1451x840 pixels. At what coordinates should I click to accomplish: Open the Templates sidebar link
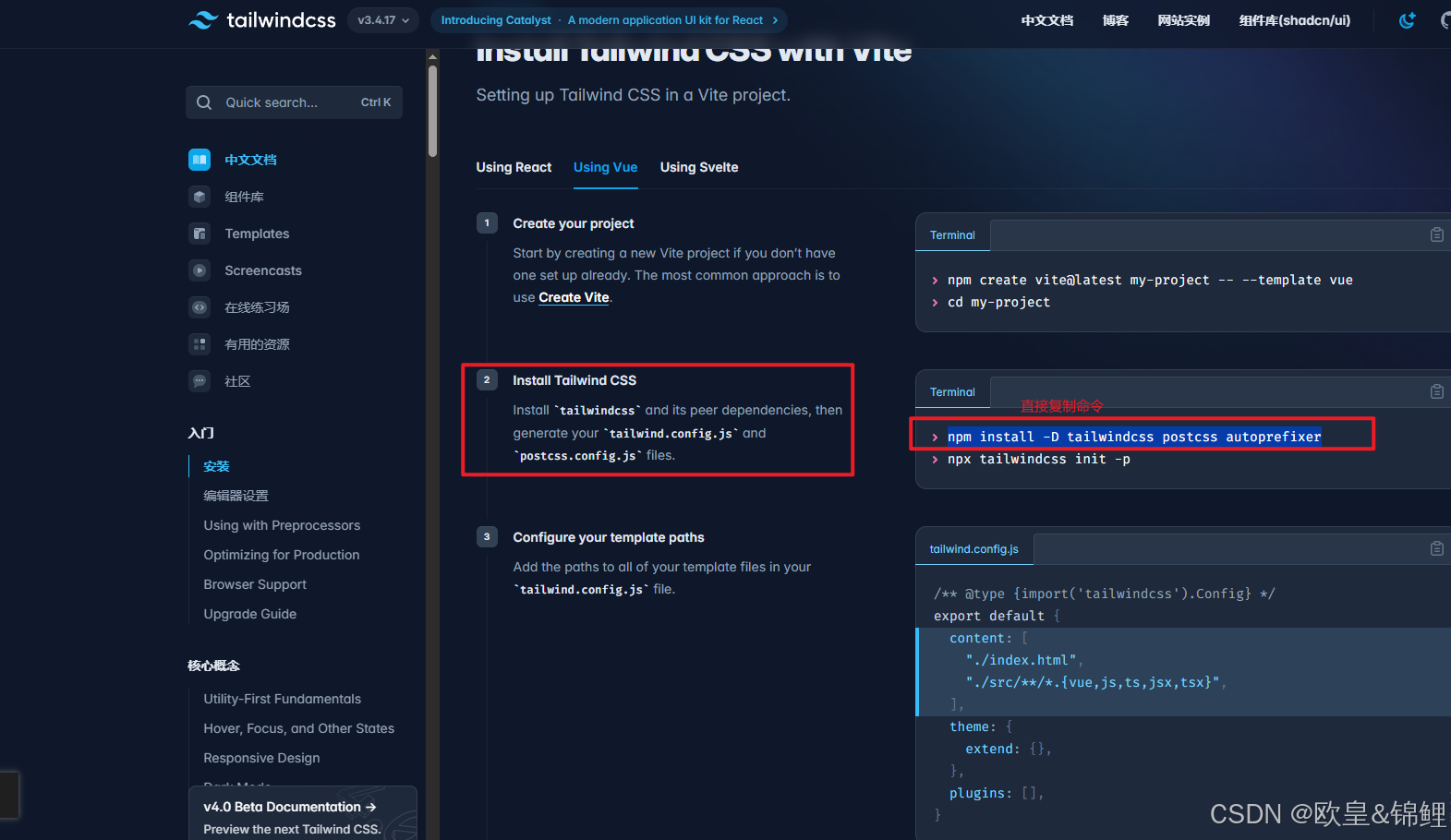257,234
